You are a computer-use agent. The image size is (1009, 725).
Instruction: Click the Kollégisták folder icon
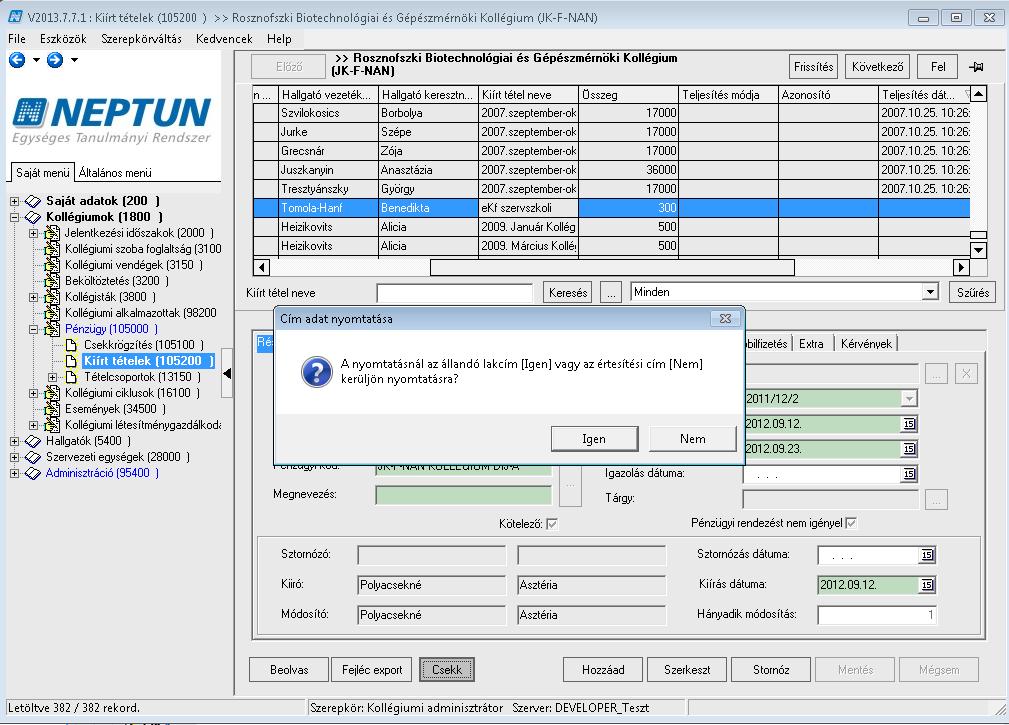pyautogui.click(x=52, y=297)
